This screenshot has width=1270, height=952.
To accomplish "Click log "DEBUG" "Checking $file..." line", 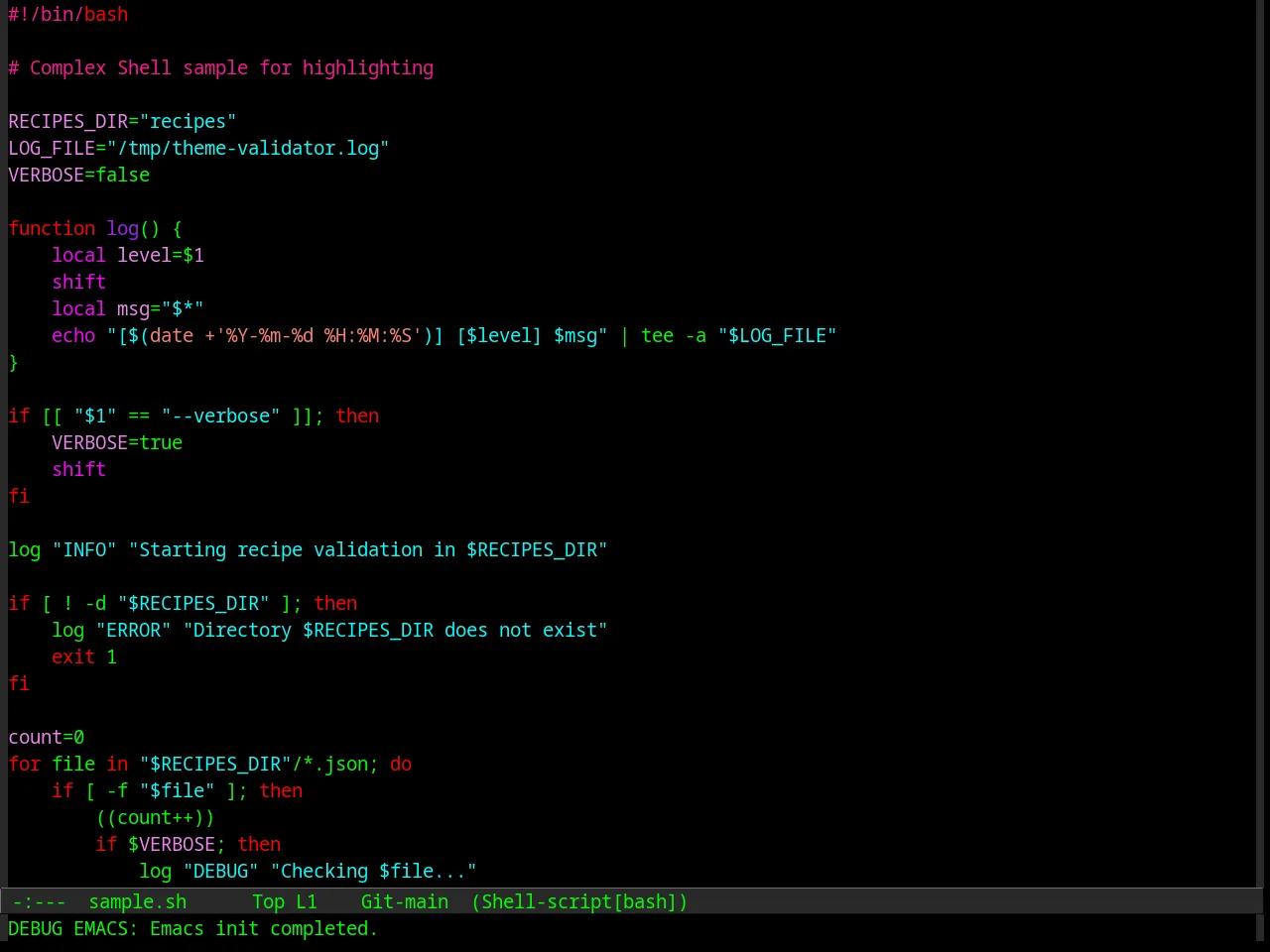I will (x=308, y=871).
